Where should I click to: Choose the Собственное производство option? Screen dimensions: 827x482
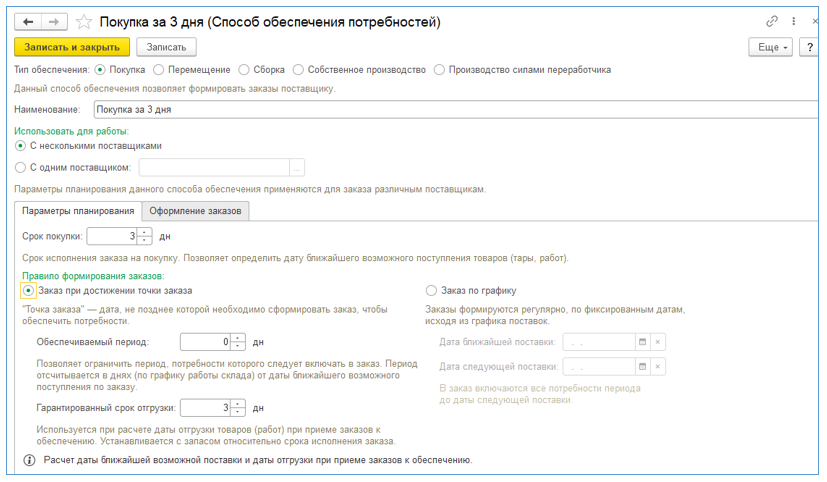pyautogui.click(x=298, y=70)
